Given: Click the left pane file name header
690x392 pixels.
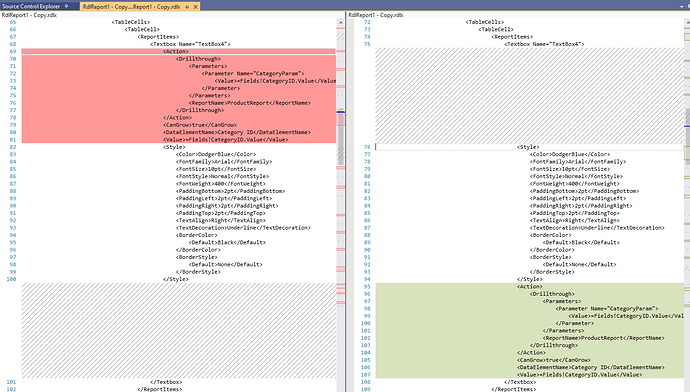Looking at the screenshot, I should coord(29,15).
